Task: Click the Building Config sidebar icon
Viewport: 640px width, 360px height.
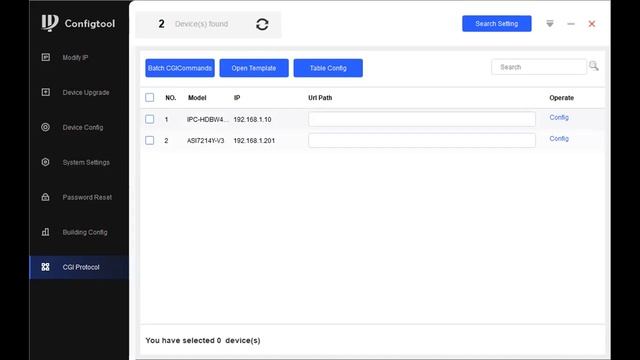Action: [x=46, y=232]
